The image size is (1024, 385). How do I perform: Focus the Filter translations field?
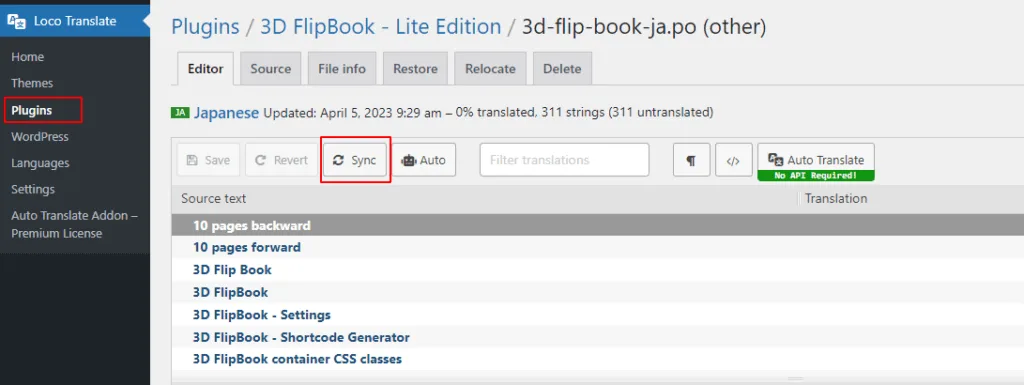pyautogui.click(x=564, y=160)
